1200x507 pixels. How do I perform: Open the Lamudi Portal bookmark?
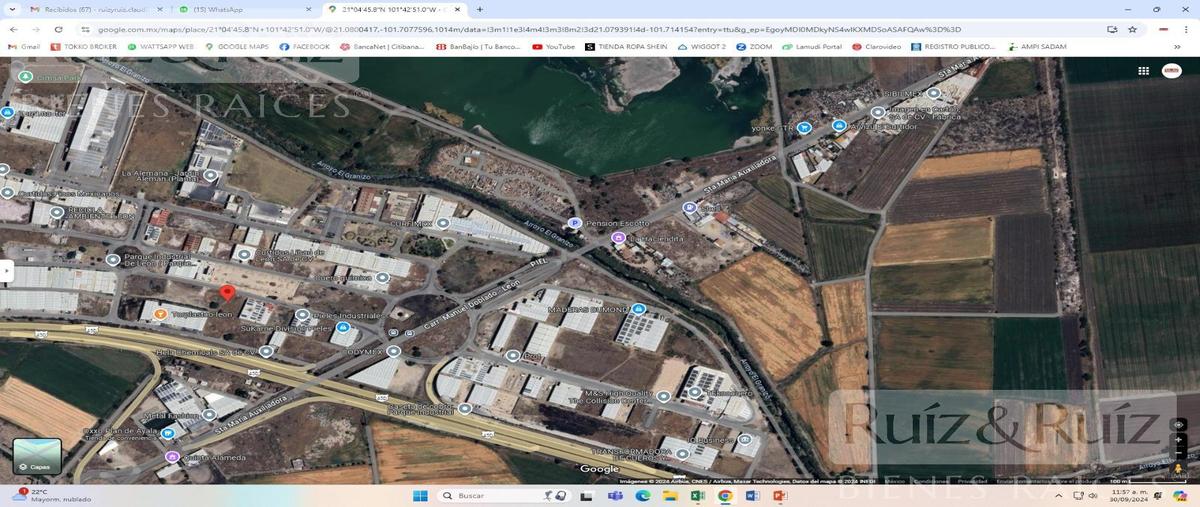[810, 47]
